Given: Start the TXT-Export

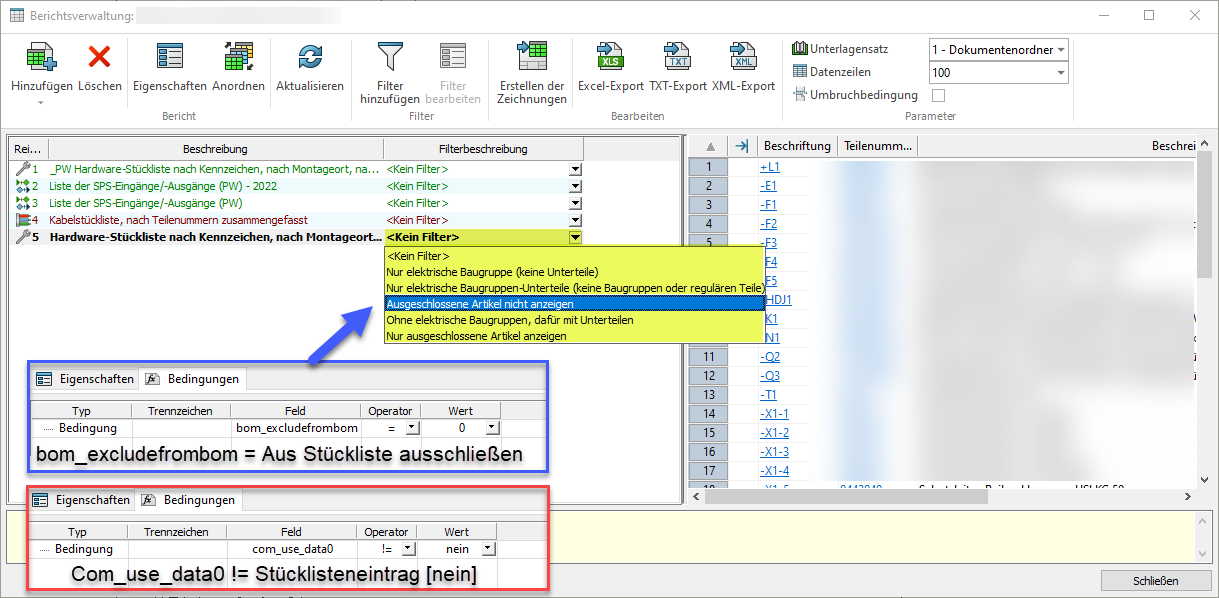Looking at the screenshot, I should click(x=677, y=59).
